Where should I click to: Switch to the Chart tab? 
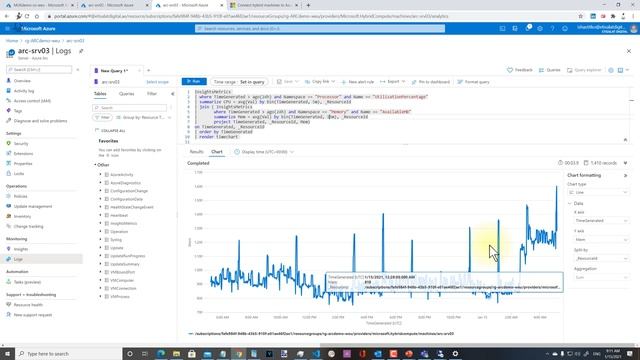[x=217, y=152]
